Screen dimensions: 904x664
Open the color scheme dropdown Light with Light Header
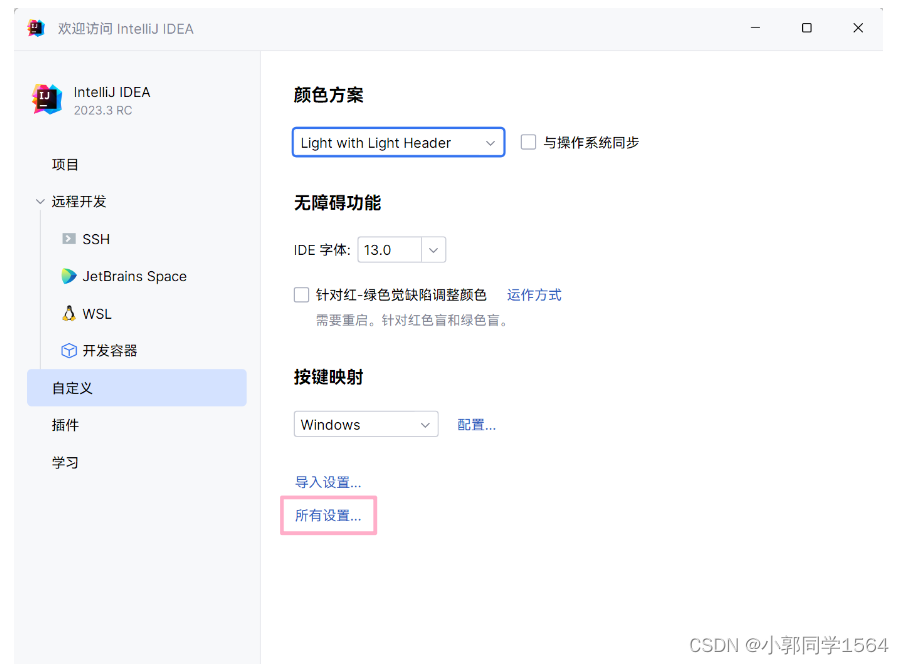pyautogui.click(x=398, y=142)
